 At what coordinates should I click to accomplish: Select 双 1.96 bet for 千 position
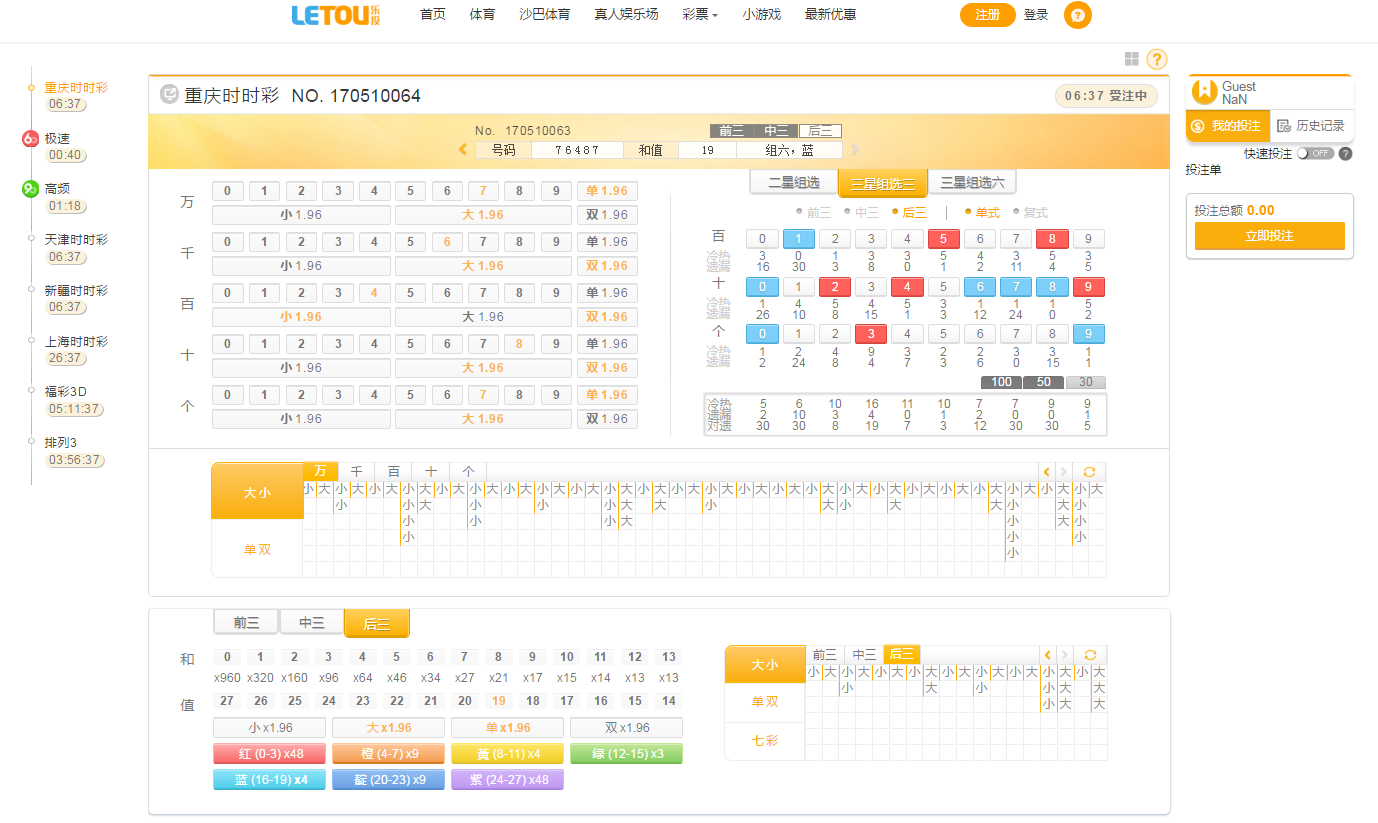607,266
